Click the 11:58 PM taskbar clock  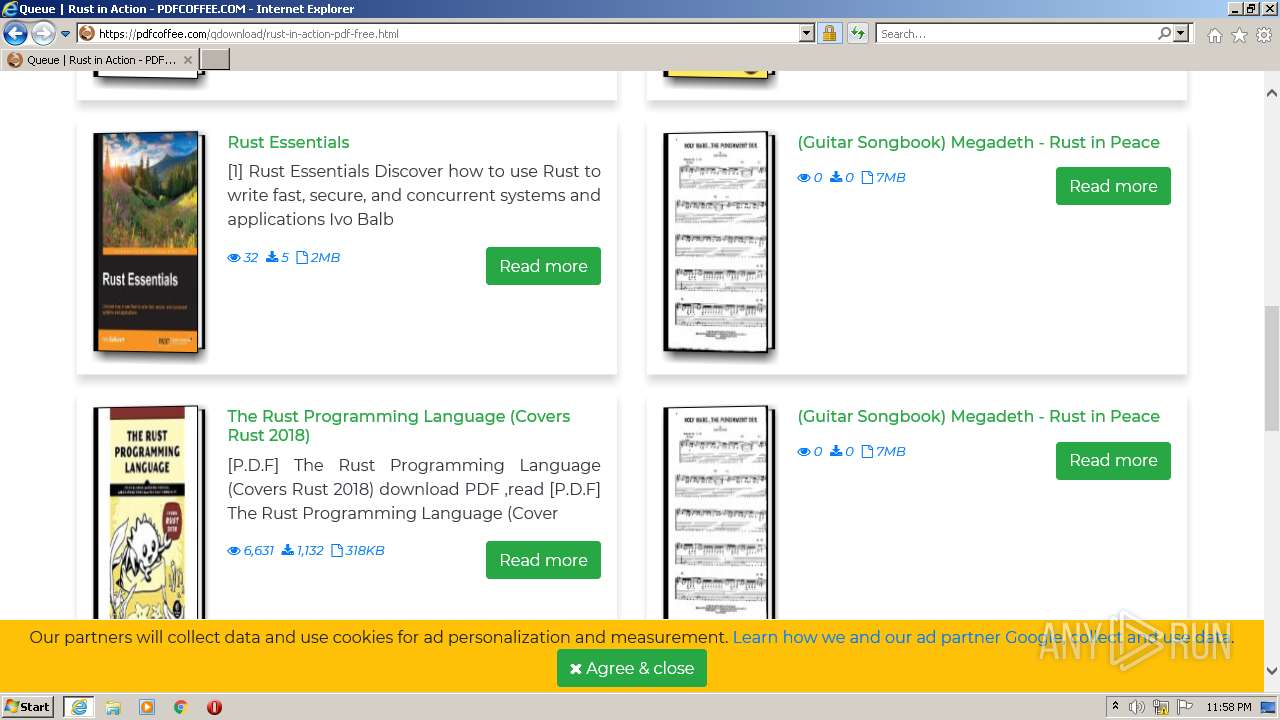coord(1228,707)
